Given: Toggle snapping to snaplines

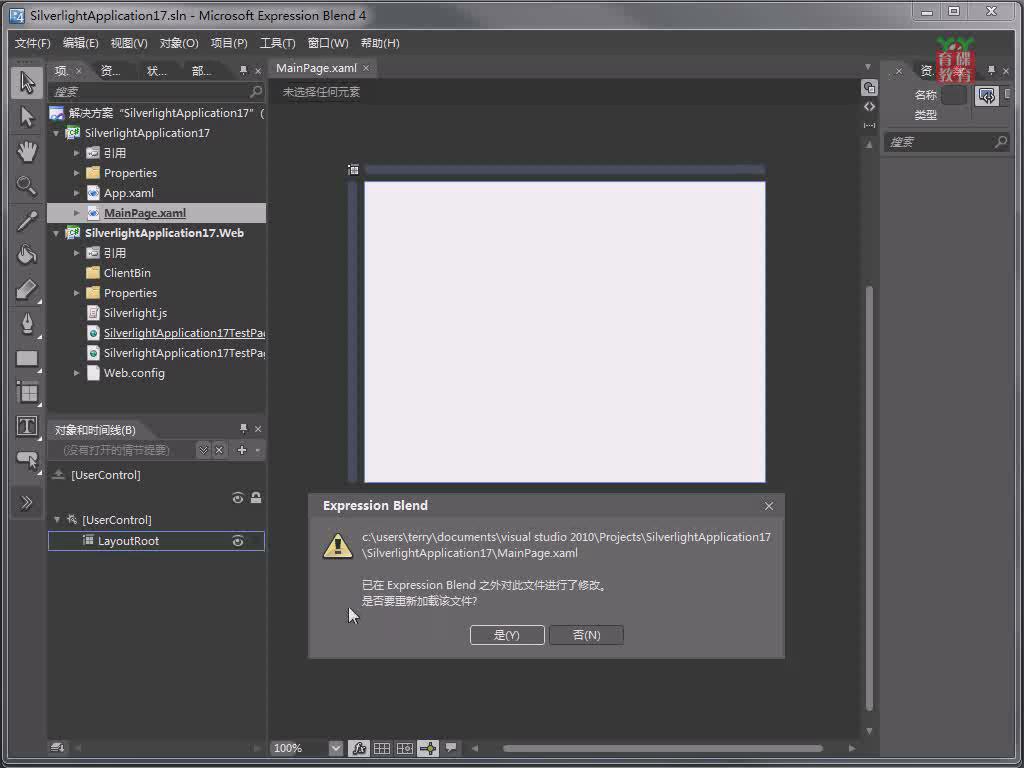Looking at the screenshot, I should point(428,748).
